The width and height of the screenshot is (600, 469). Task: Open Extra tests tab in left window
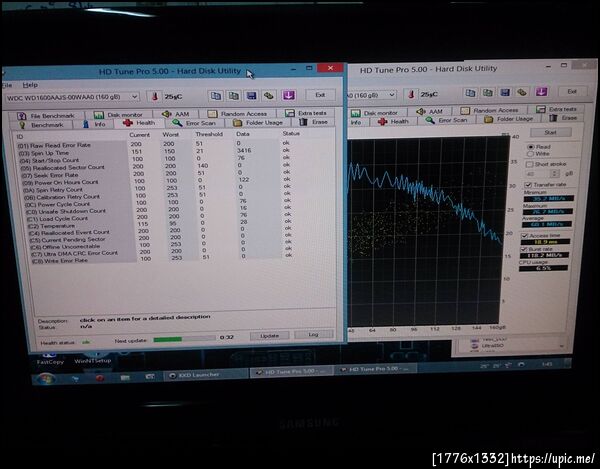coord(306,113)
